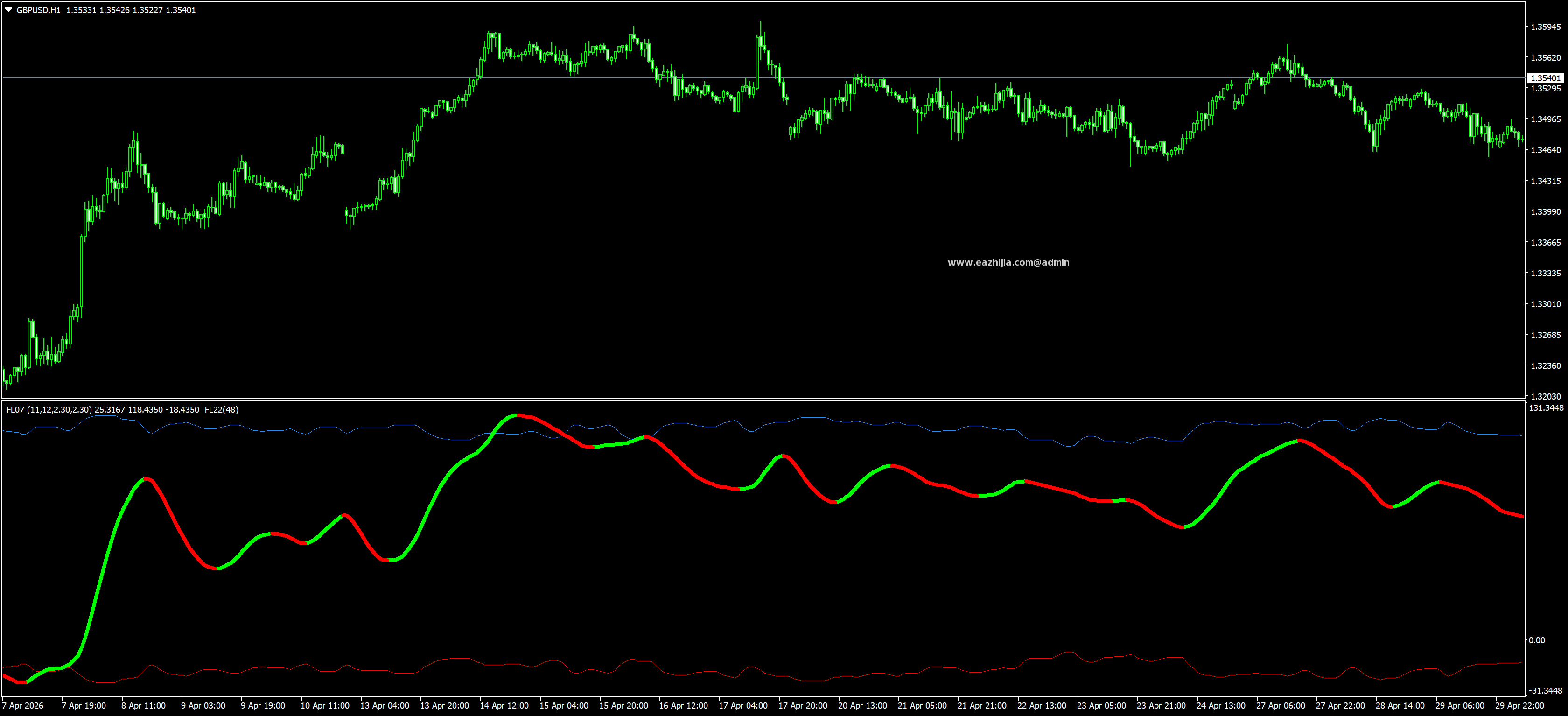Click the 15 Apr 04:00 time label
Screen dimensions: 1568x716
tap(564, 706)
